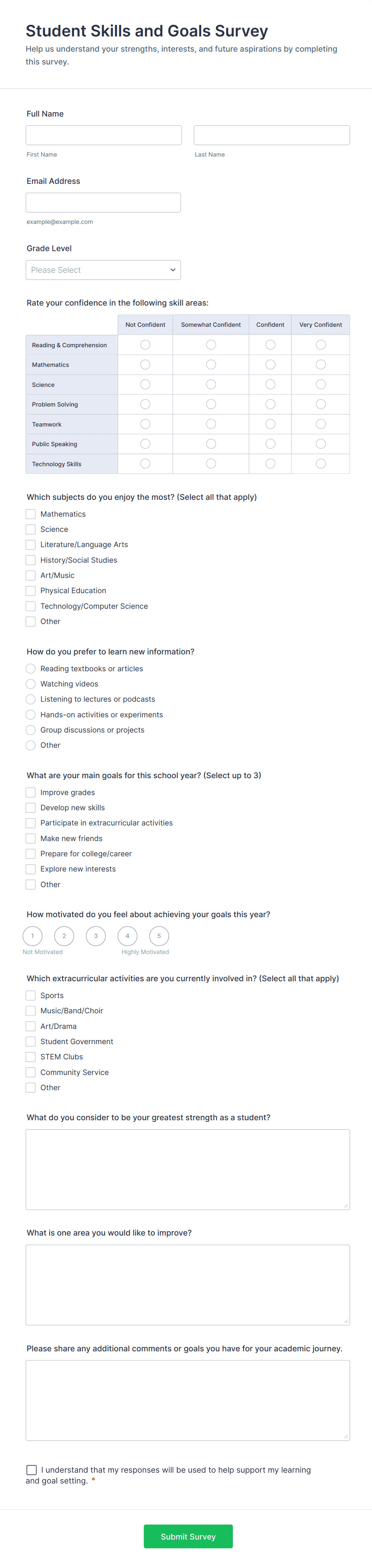Check the Improve grades goal
This screenshot has height=1568, width=372.
[30, 792]
